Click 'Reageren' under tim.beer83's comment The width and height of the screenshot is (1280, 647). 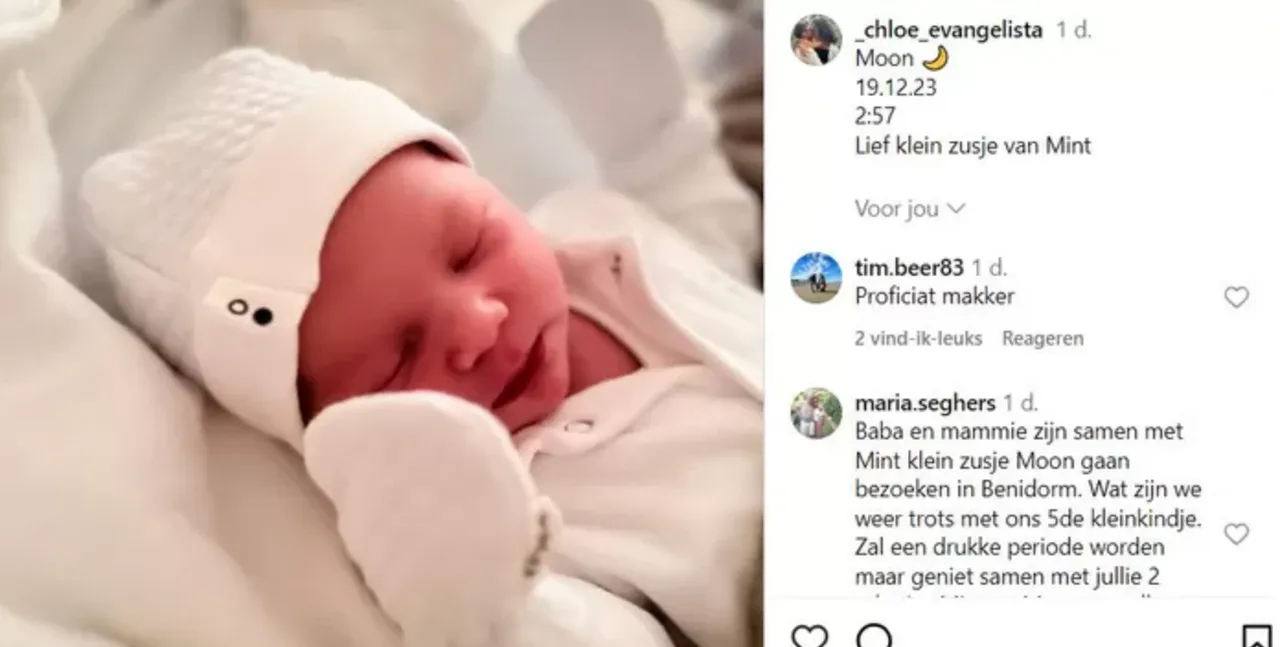(1043, 338)
